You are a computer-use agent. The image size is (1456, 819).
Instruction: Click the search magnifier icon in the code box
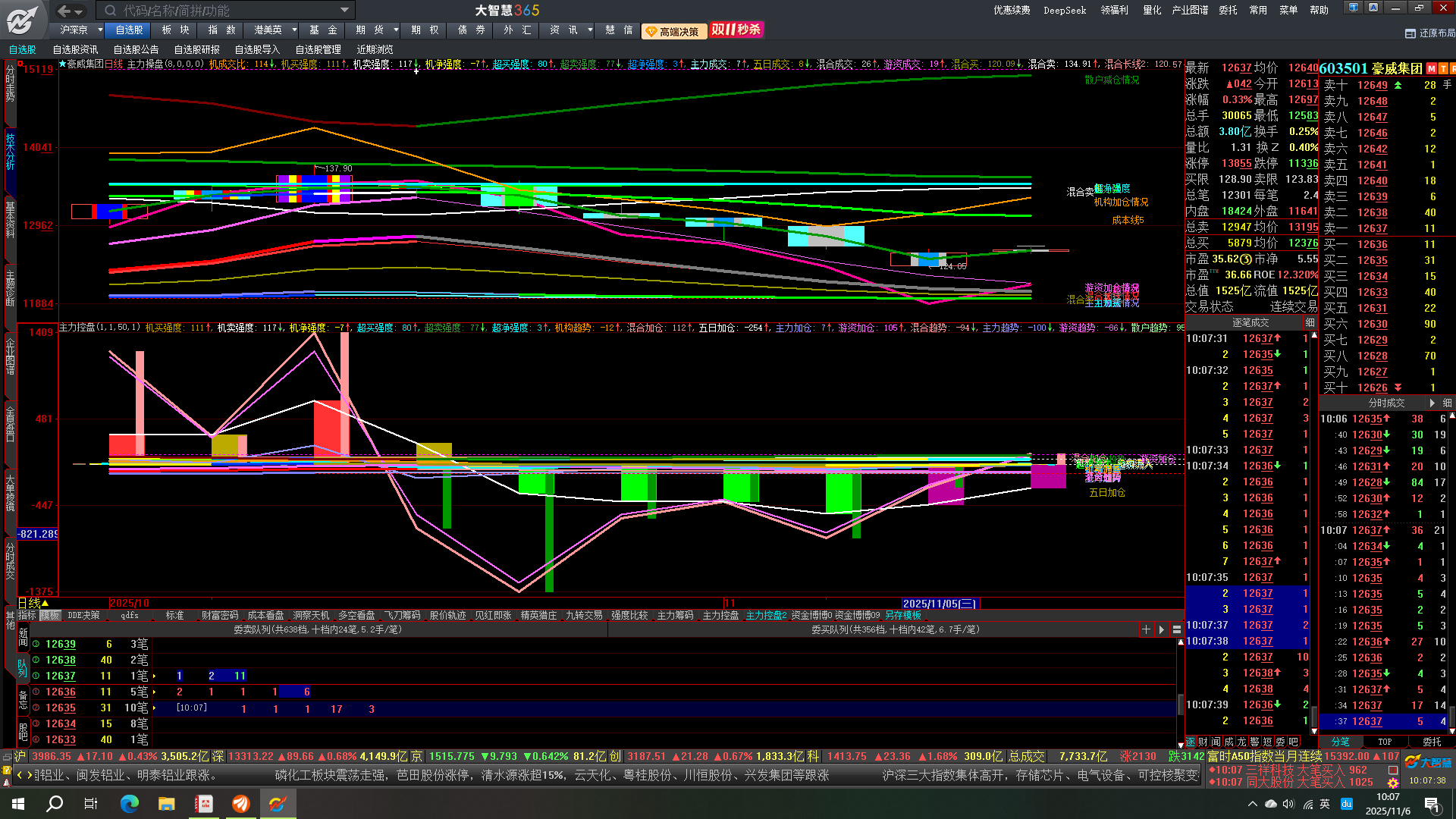[111, 11]
